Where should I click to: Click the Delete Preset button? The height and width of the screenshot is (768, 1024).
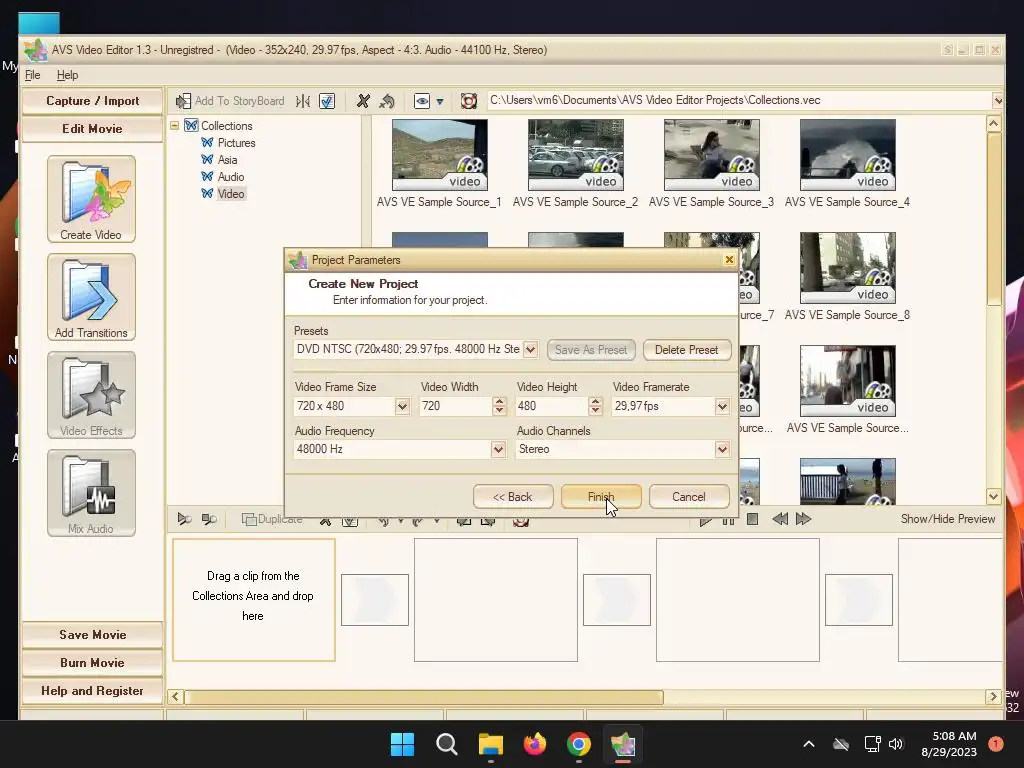(686, 350)
